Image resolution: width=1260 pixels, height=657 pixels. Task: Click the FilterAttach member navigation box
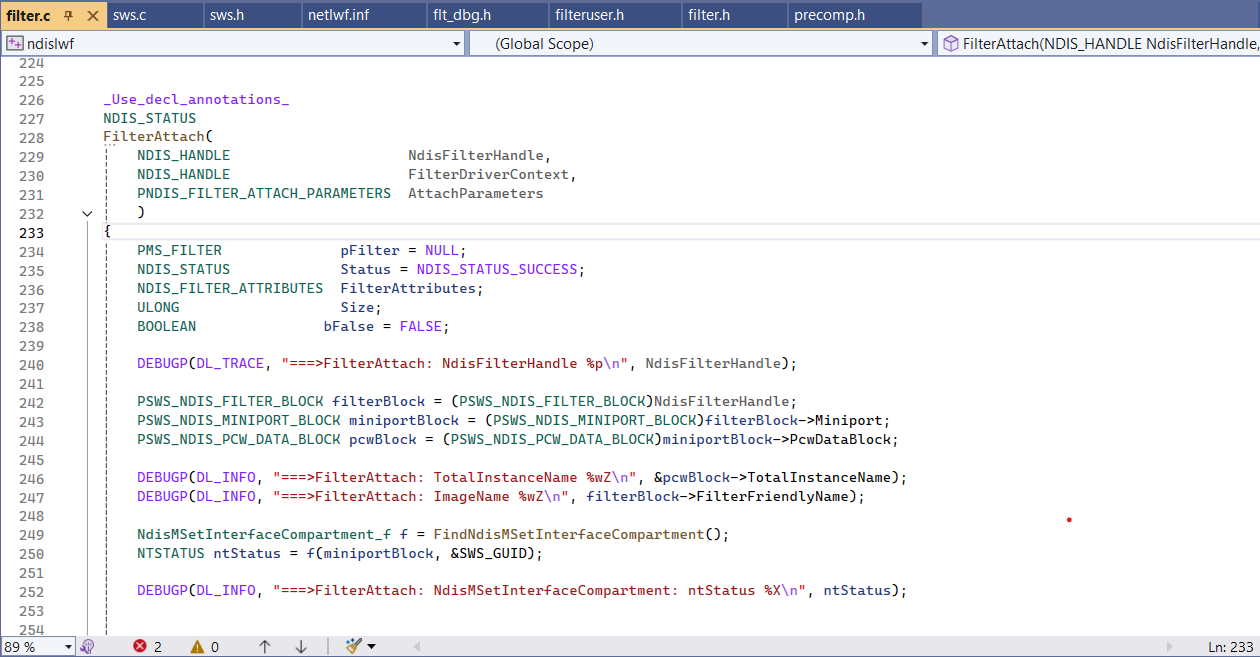point(1100,44)
